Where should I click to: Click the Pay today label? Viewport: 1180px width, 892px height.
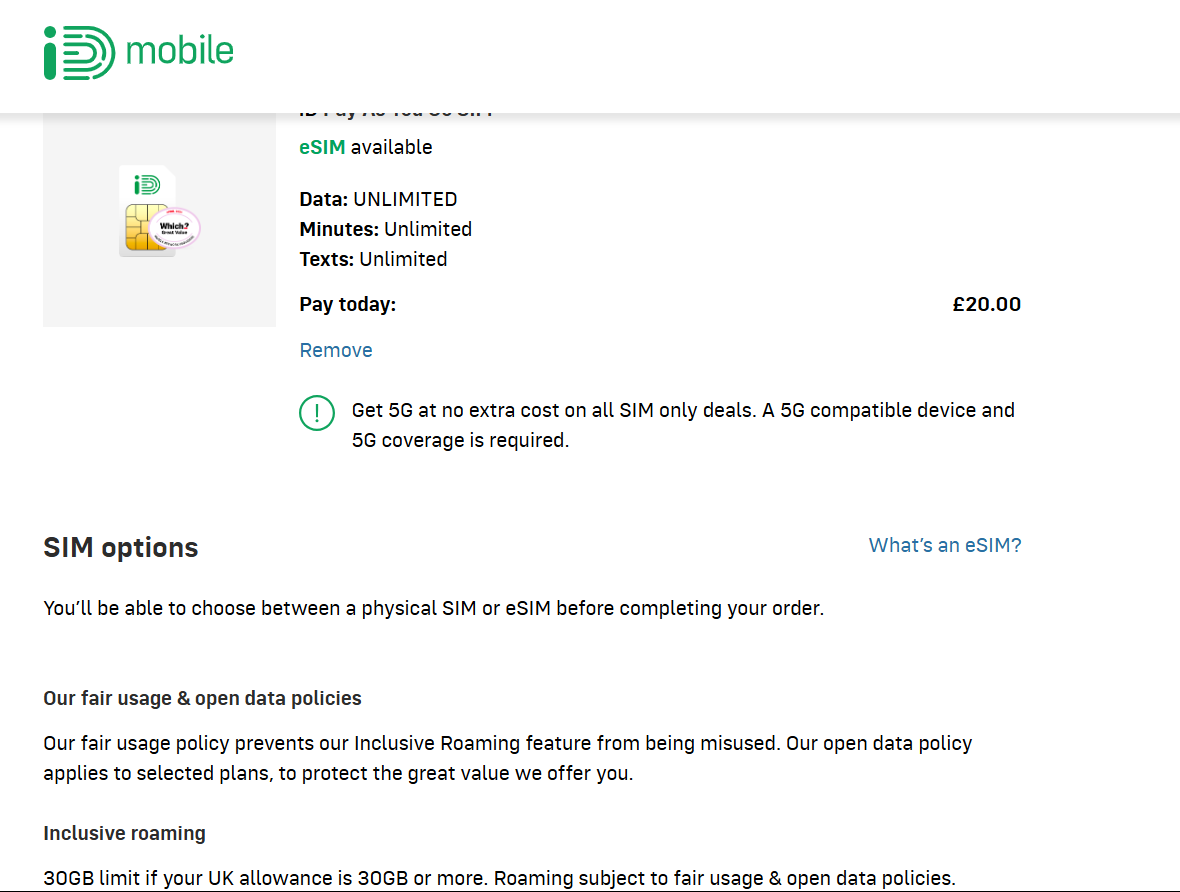(x=348, y=304)
